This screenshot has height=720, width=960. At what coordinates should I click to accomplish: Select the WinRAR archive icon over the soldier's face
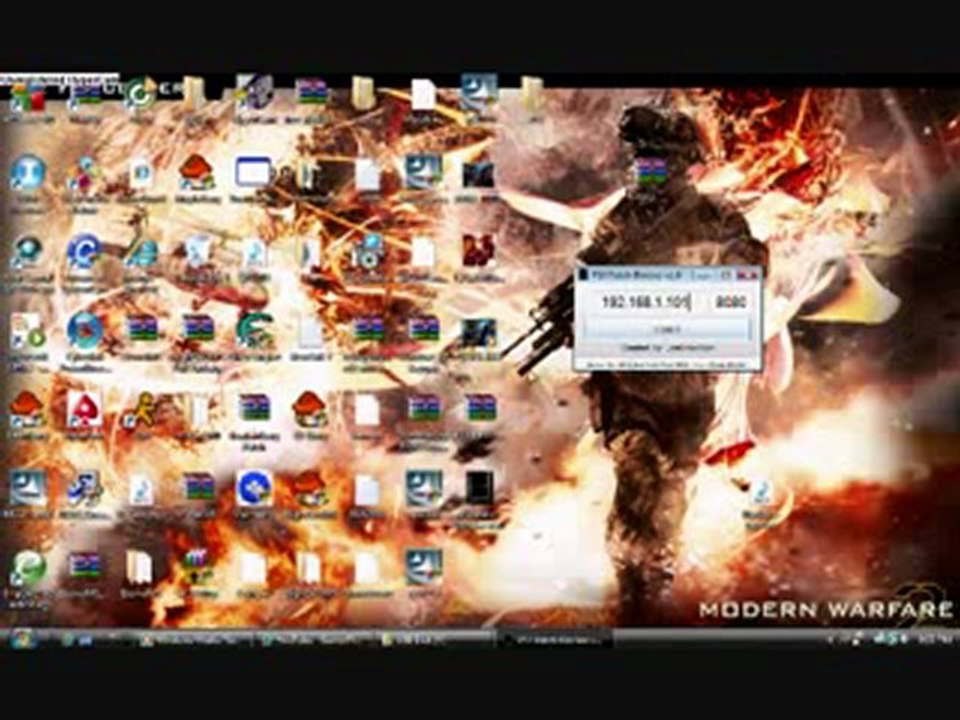(650, 172)
